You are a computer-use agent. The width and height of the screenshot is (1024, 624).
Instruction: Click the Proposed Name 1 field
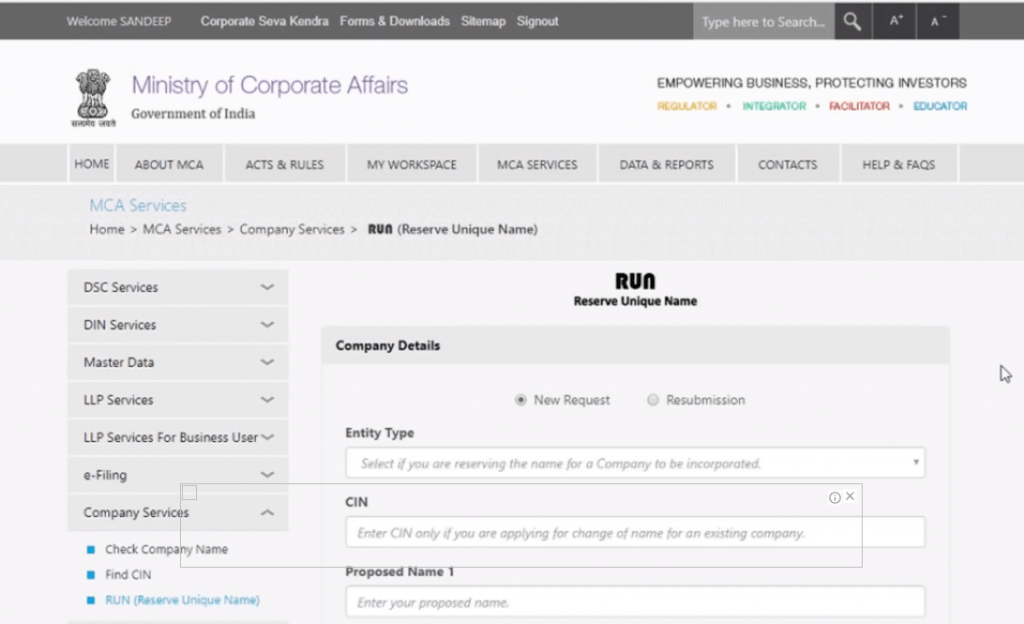tap(635, 602)
